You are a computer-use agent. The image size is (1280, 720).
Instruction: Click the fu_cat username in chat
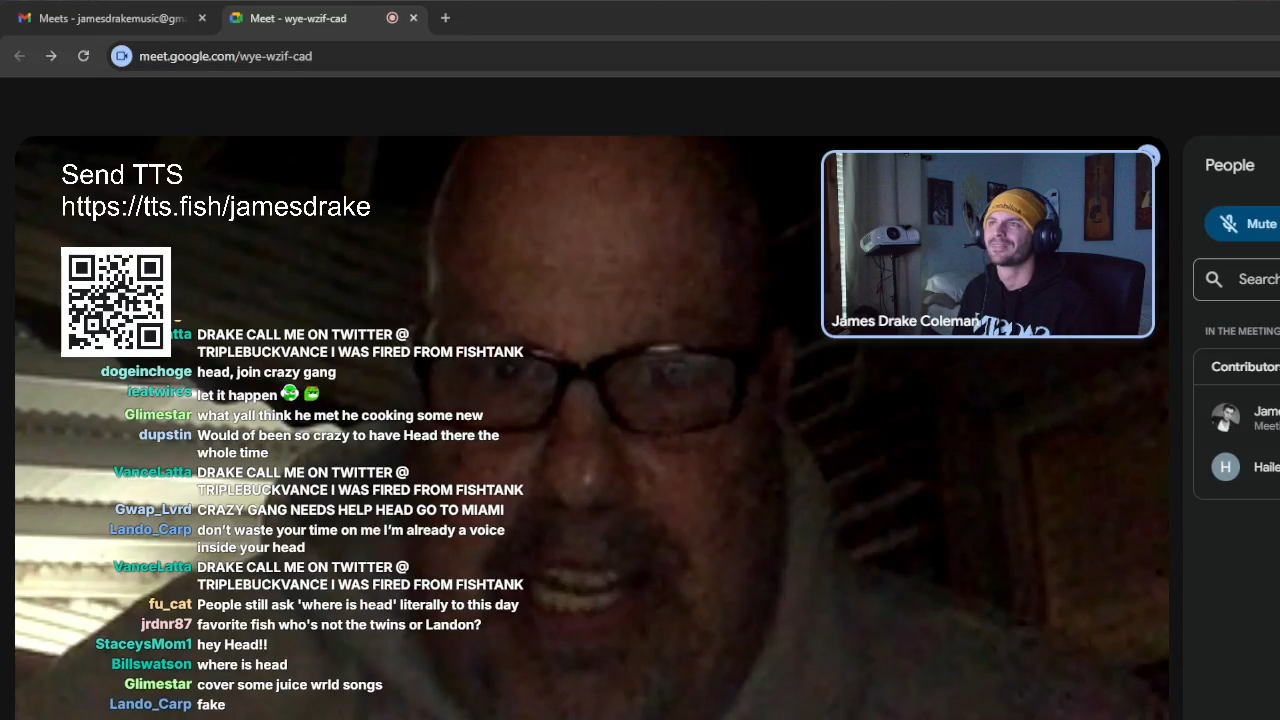(x=170, y=605)
